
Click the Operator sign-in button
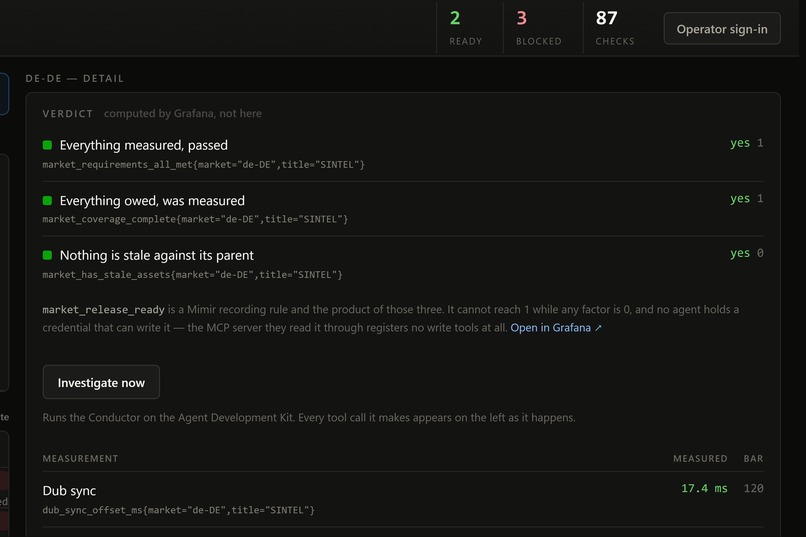coord(722,29)
